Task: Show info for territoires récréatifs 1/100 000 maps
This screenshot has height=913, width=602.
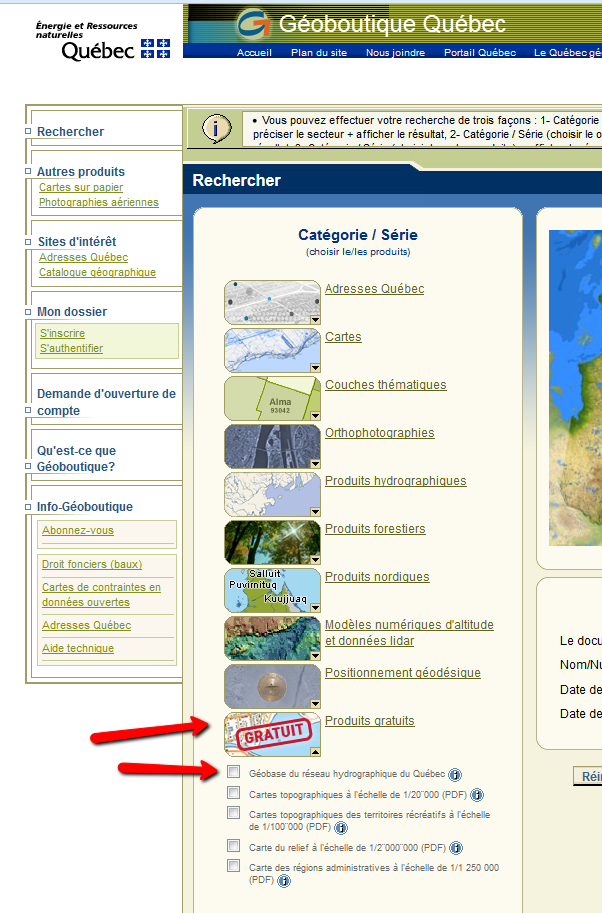Action: (341, 827)
